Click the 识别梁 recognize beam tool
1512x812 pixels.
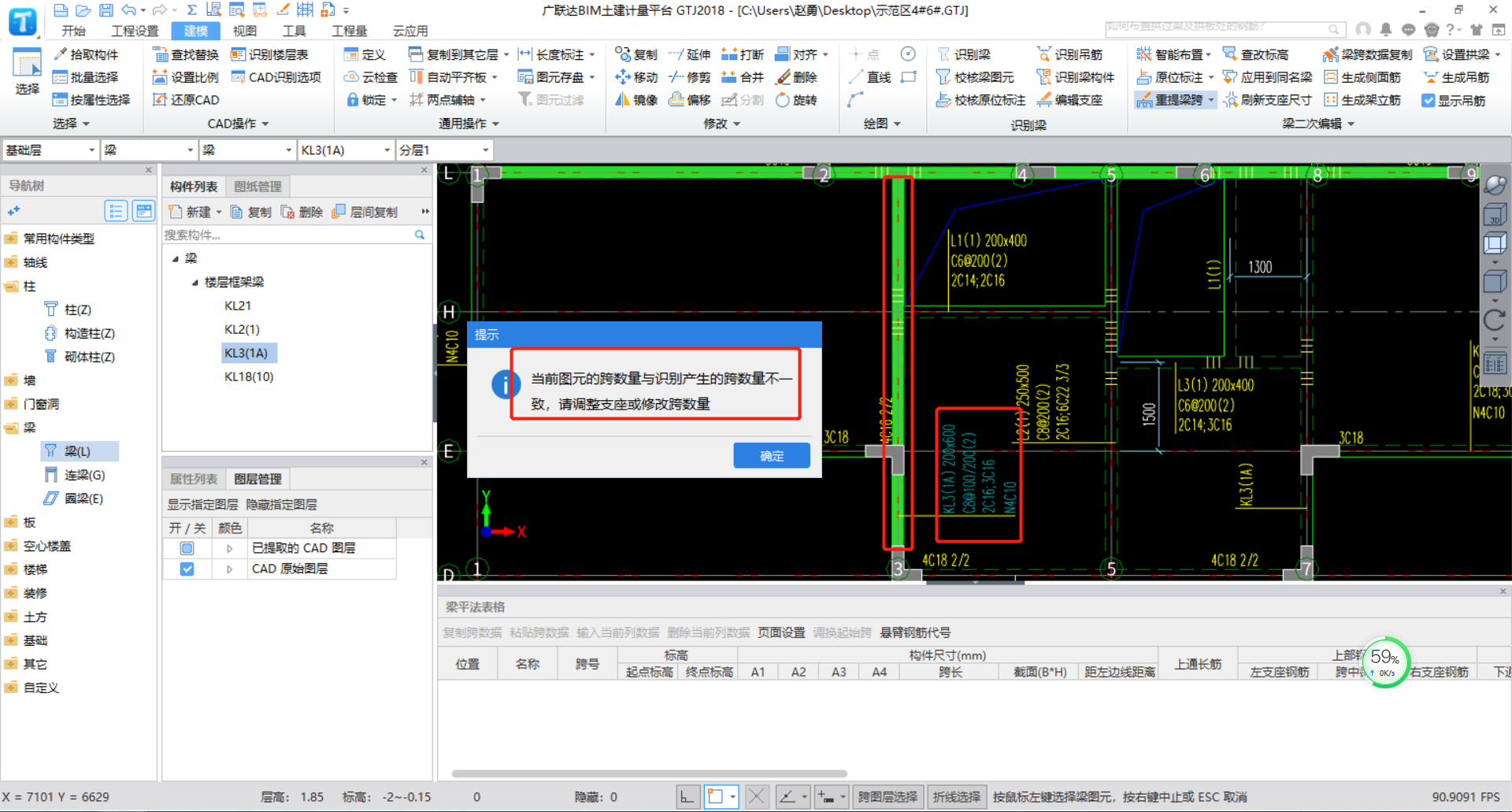964,54
